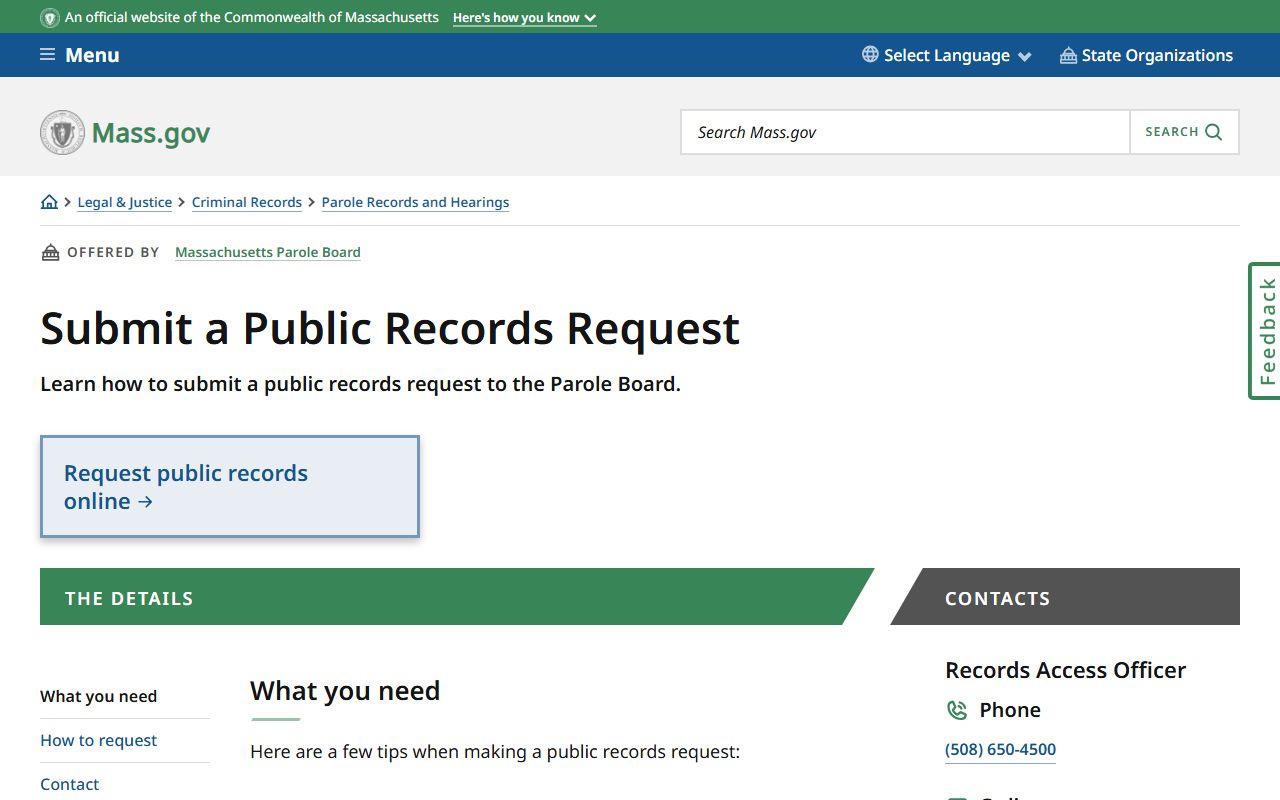The height and width of the screenshot is (800, 1280).
Task: Click the State Organizations building icon
Action: click(1068, 55)
